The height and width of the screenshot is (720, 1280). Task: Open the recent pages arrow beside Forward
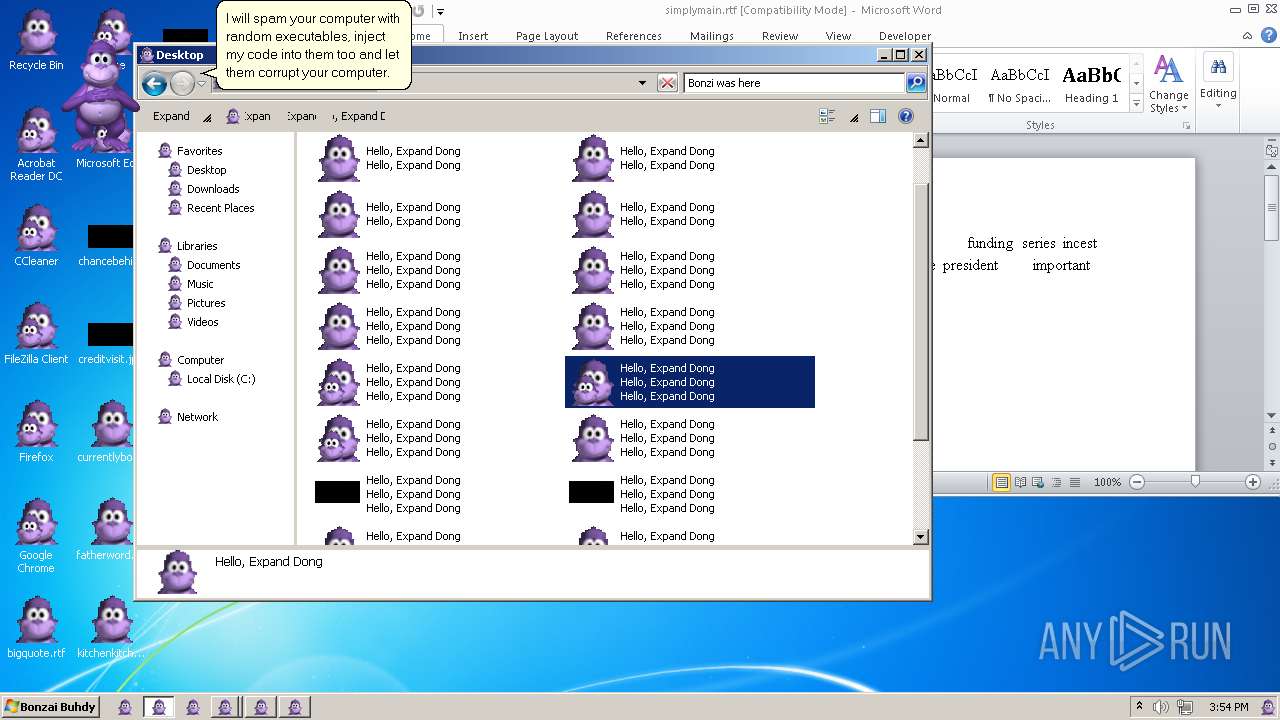click(x=201, y=83)
